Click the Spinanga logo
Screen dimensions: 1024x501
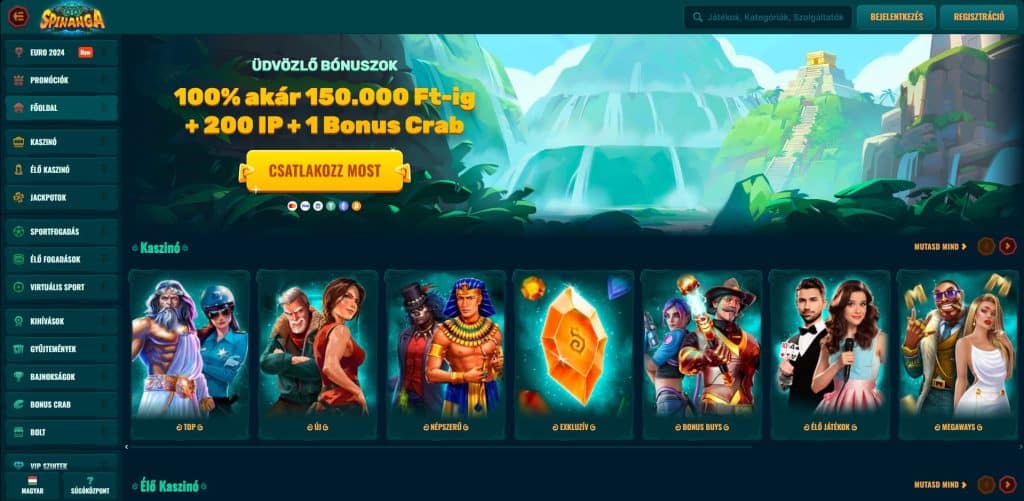(x=72, y=16)
